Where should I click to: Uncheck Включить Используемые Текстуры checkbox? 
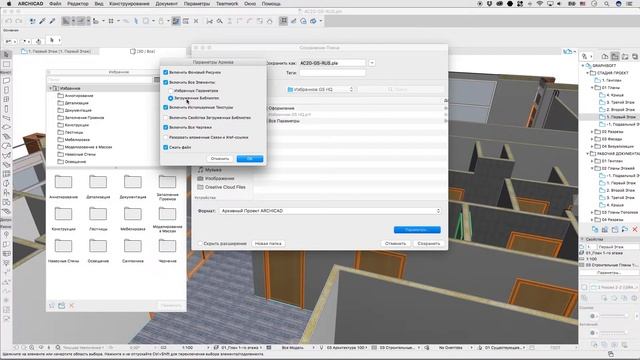coord(165,107)
